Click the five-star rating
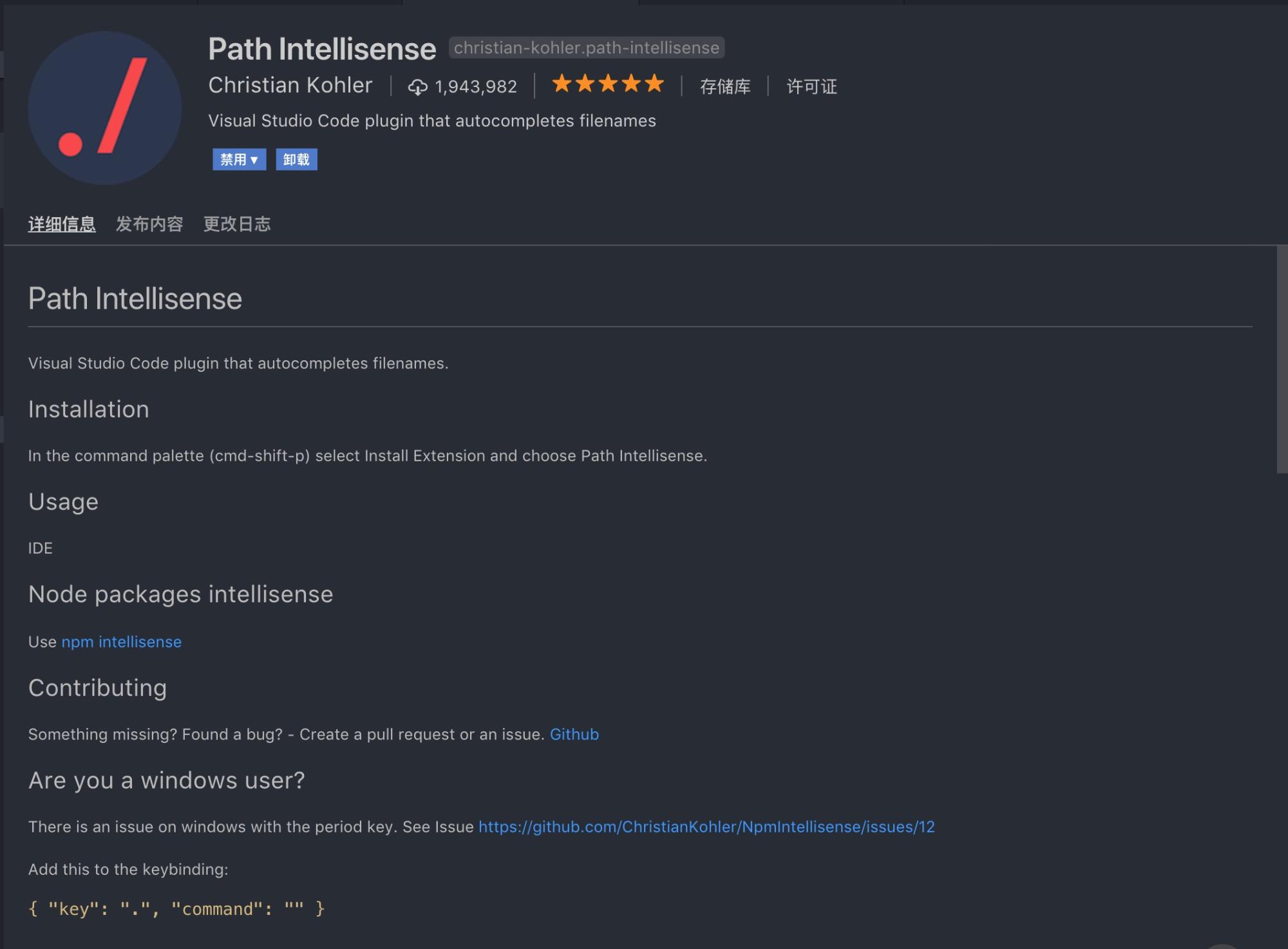 608,84
